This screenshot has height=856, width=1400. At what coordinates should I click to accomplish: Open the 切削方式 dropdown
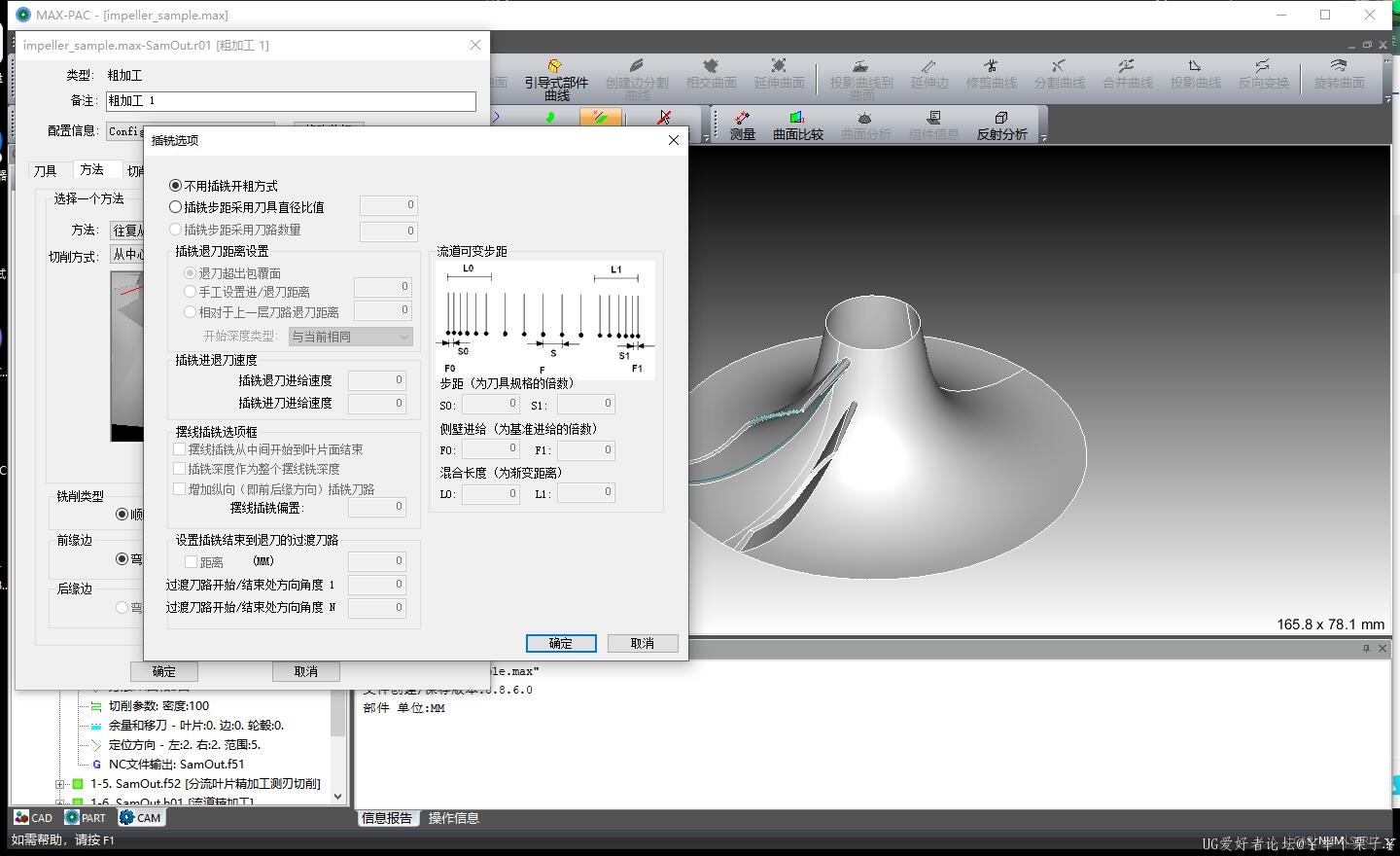[126, 255]
